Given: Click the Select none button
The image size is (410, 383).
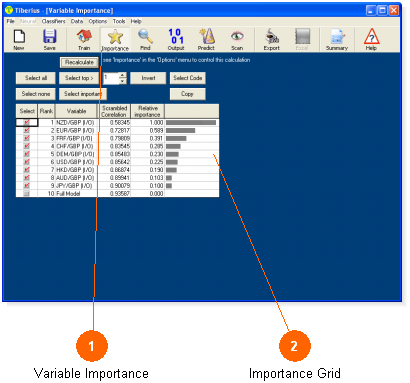Looking at the screenshot, I should pyautogui.click(x=36, y=94).
